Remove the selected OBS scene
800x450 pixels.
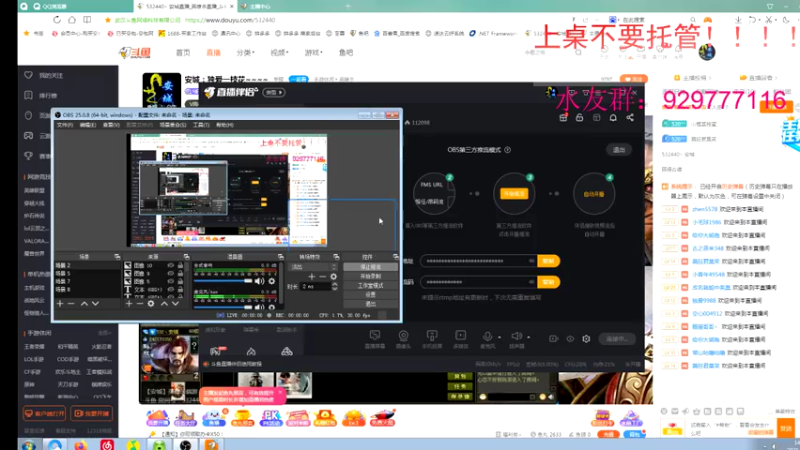click(71, 304)
